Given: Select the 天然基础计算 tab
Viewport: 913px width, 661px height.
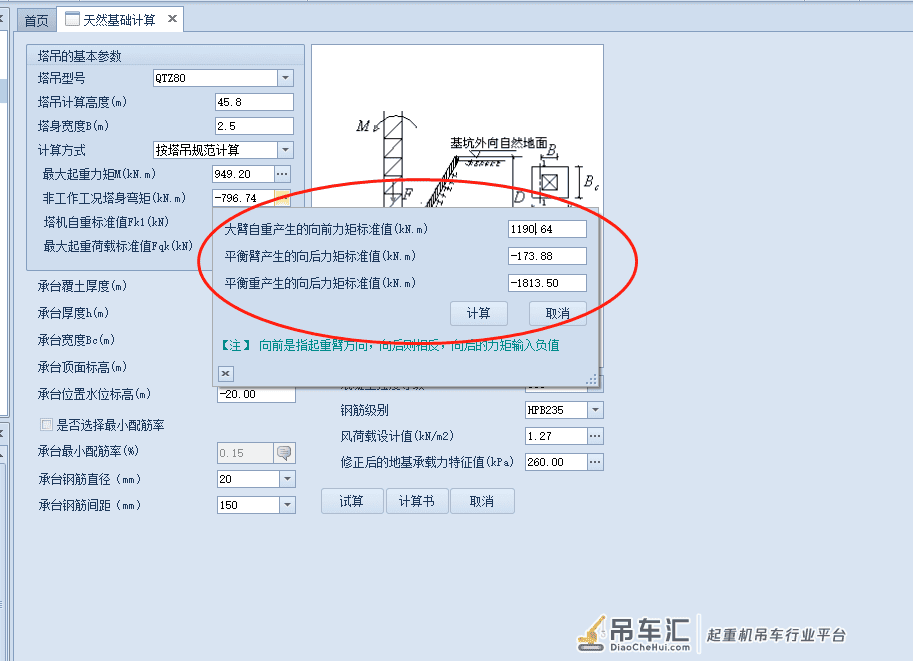Looking at the screenshot, I should [119, 20].
